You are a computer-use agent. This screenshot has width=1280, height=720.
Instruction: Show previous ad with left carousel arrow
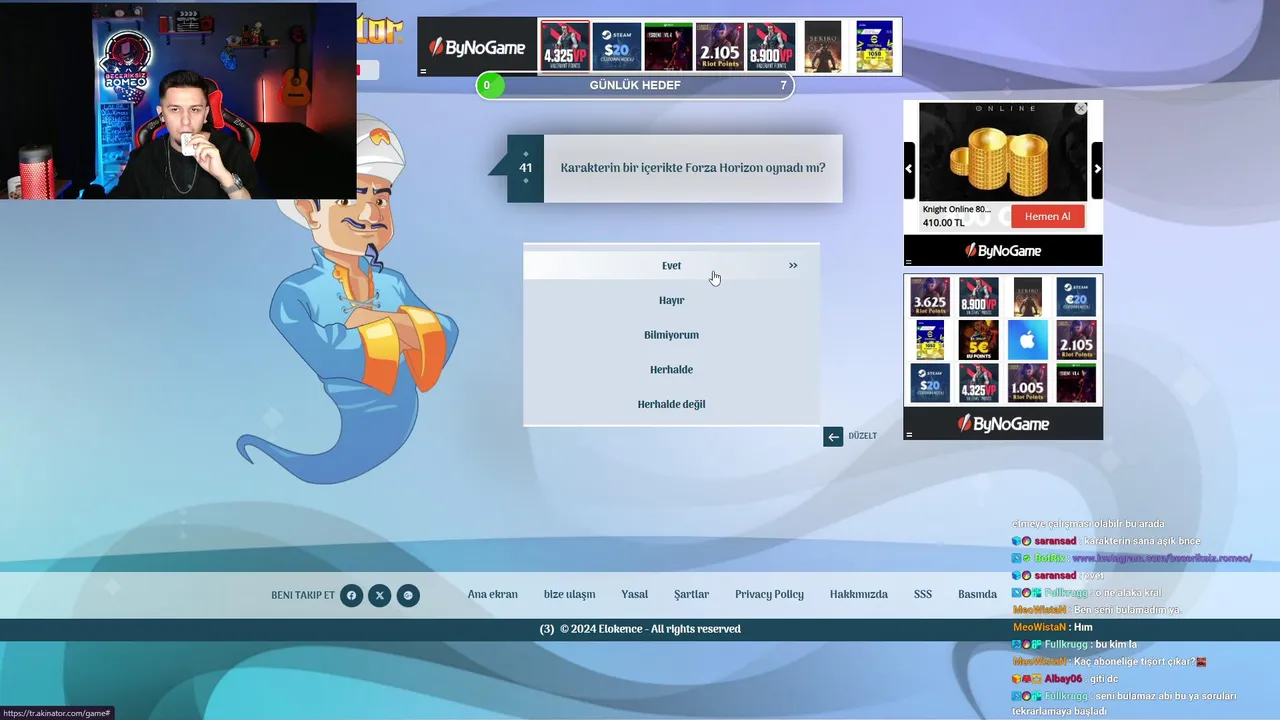[x=909, y=169]
